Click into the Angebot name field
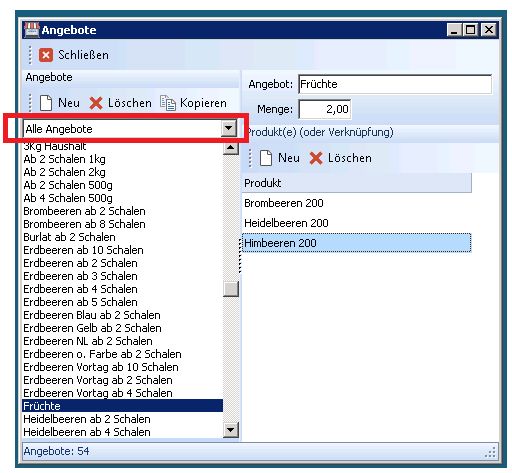This screenshot has width=512, height=473. click(x=395, y=84)
